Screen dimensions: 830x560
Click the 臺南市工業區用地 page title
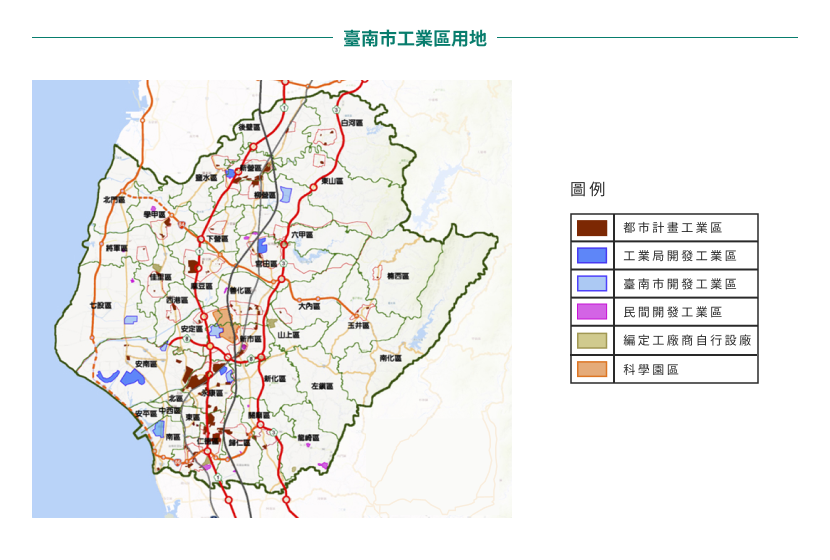(414, 38)
